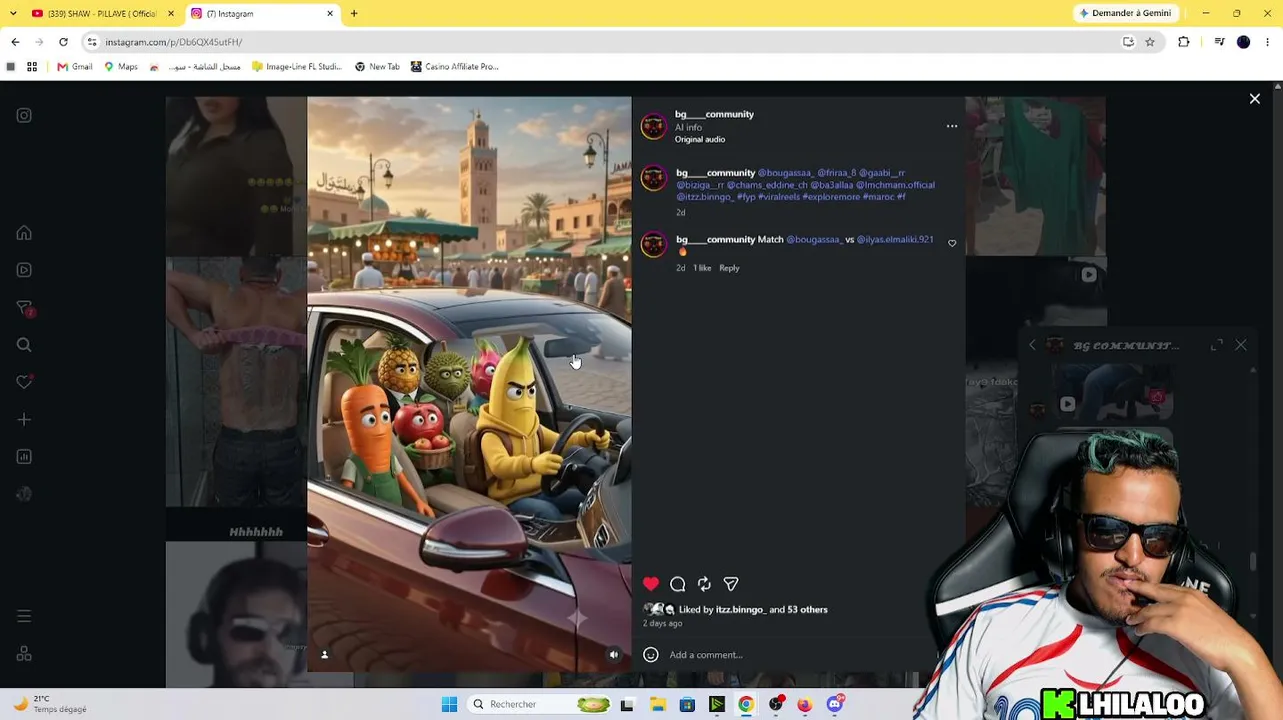Open the Windows Start menu

coord(449,704)
